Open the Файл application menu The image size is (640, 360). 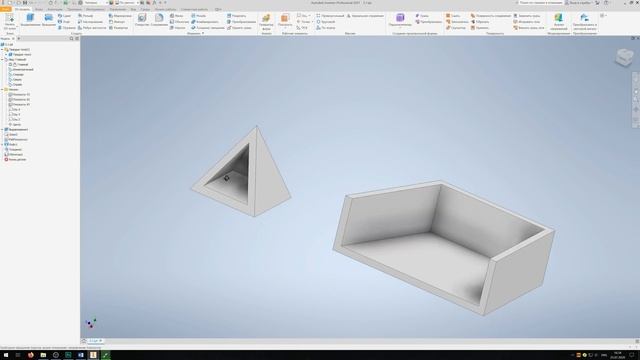[x=6, y=9]
